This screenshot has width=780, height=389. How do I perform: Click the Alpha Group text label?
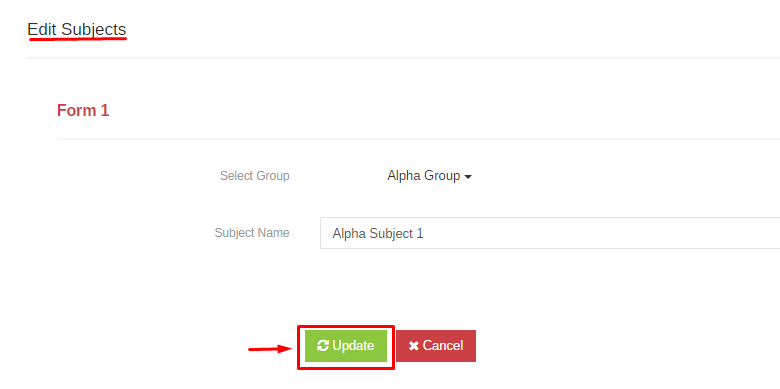tap(424, 176)
